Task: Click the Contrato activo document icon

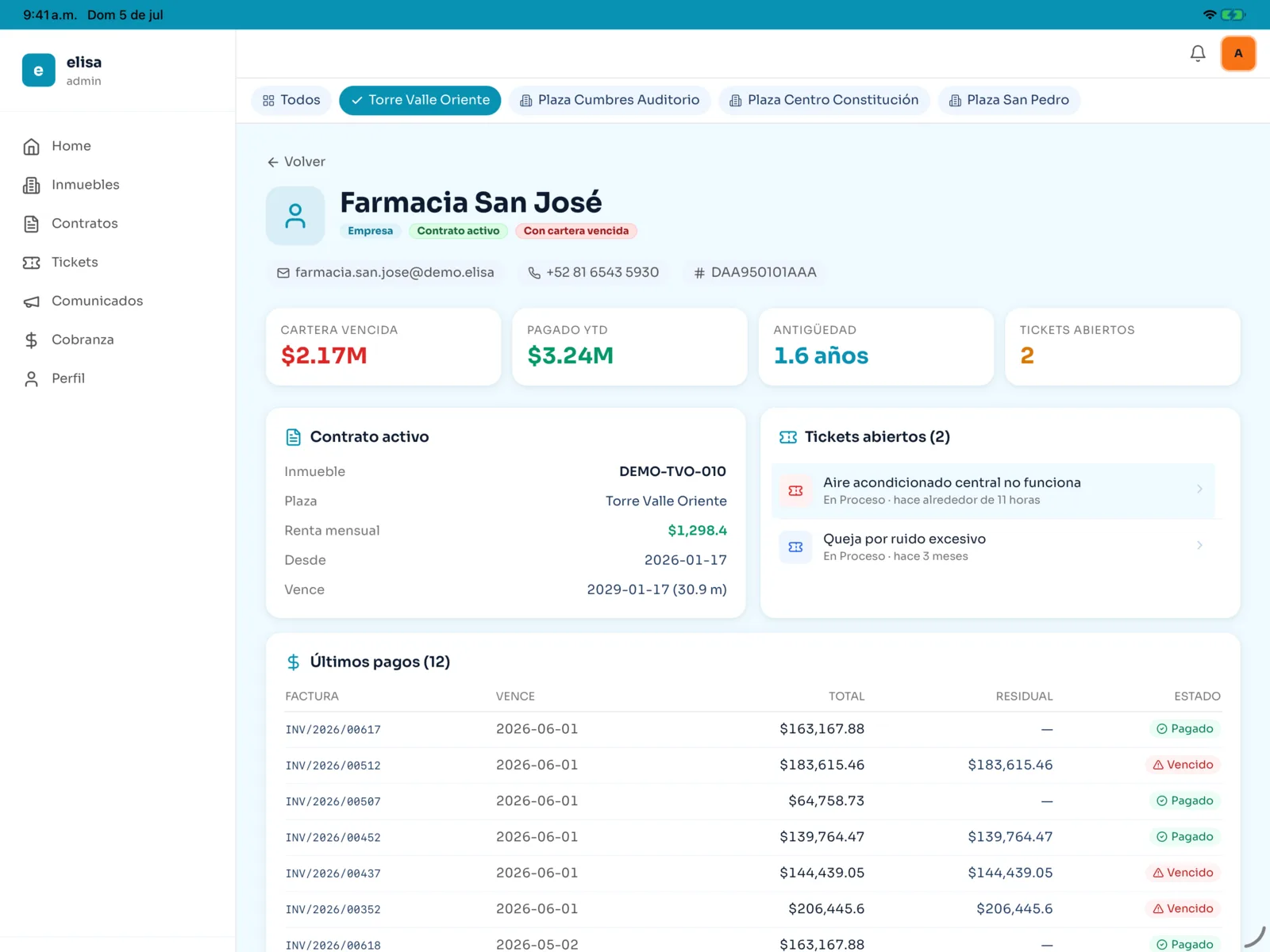Action: 294,437
